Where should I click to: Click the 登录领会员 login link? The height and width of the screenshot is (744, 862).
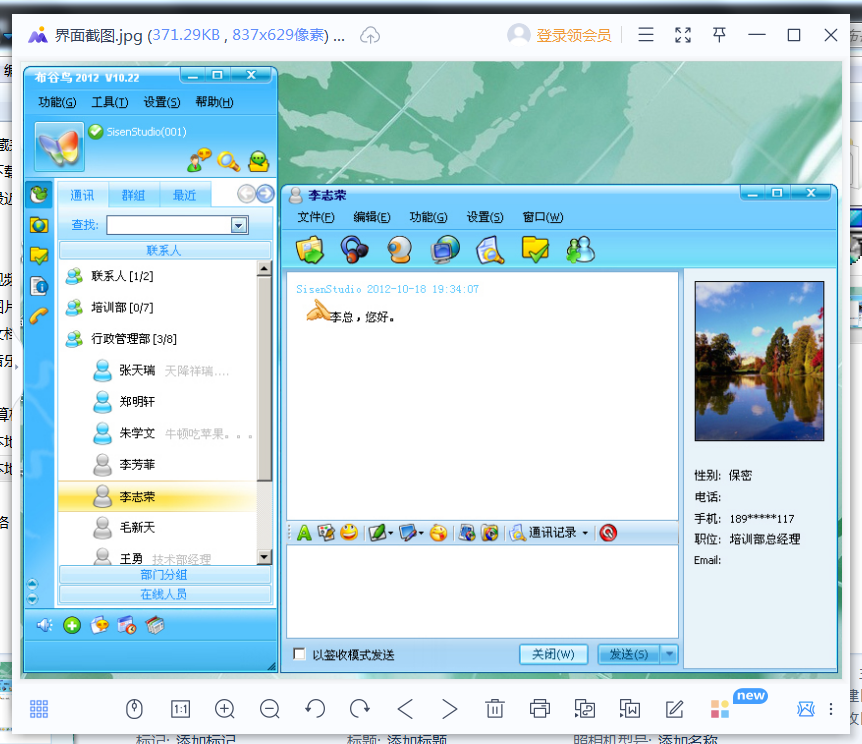573,35
